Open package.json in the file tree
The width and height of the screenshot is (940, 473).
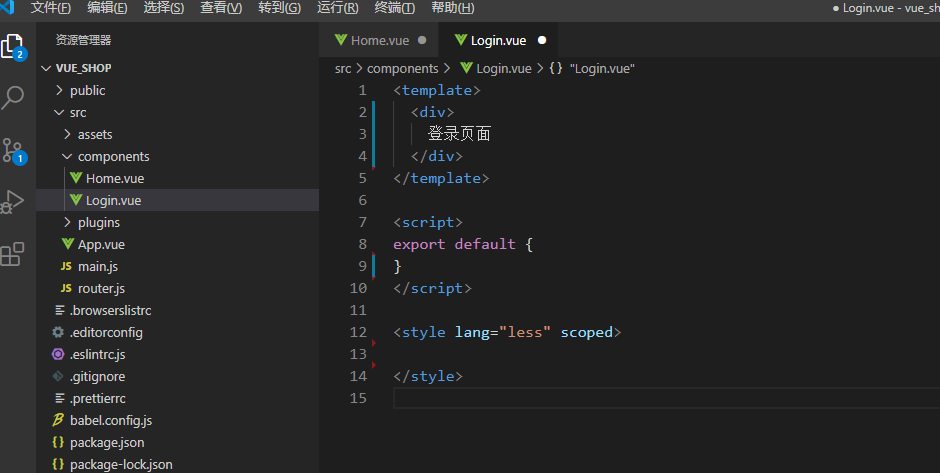(107, 442)
